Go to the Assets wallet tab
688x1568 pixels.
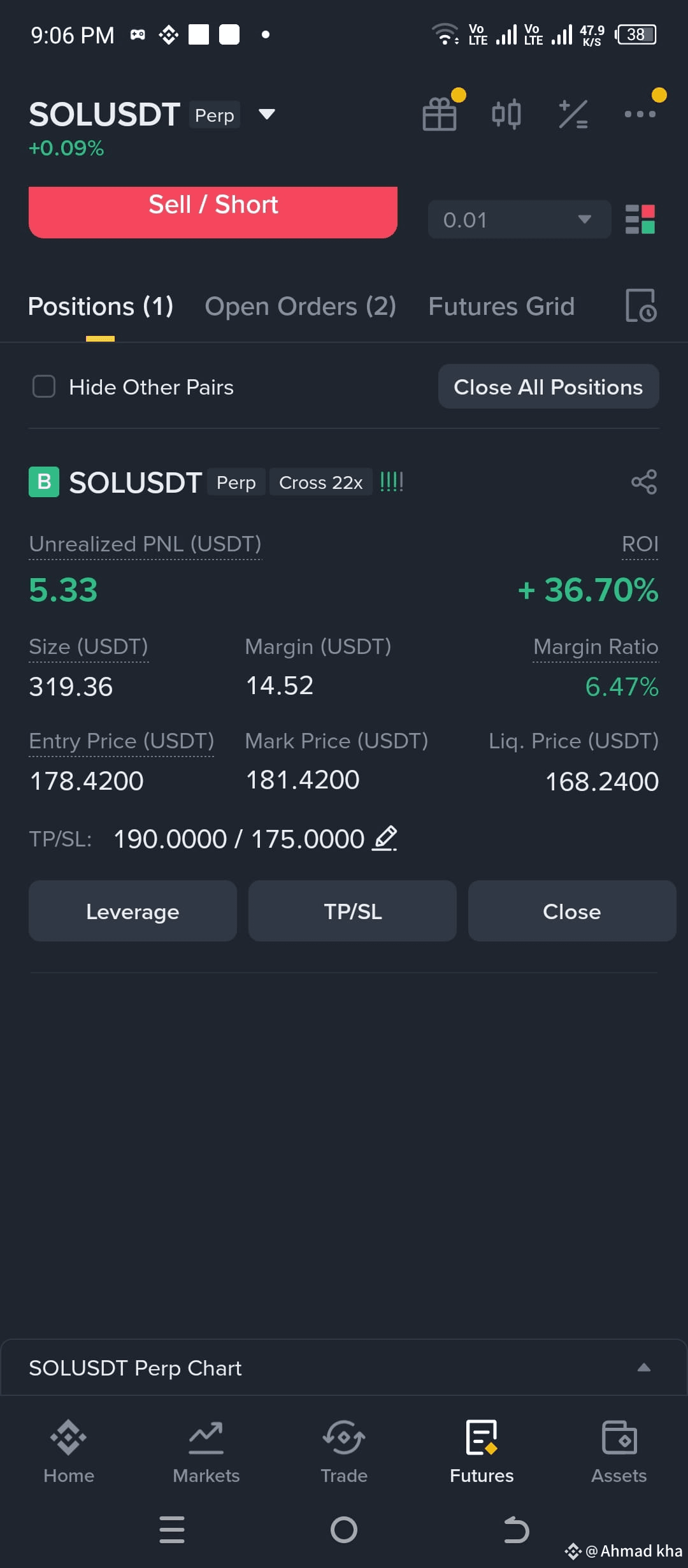(619, 1451)
